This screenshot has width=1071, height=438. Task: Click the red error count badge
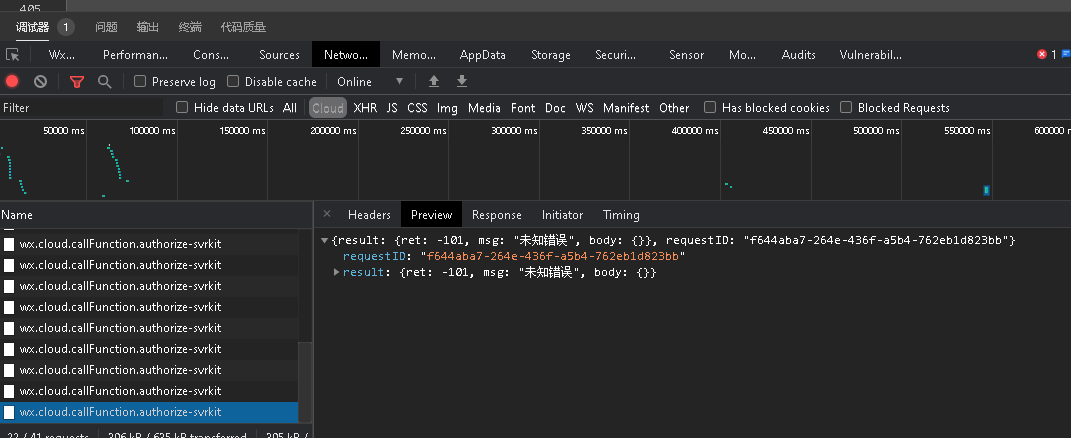tap(1043, 55)
